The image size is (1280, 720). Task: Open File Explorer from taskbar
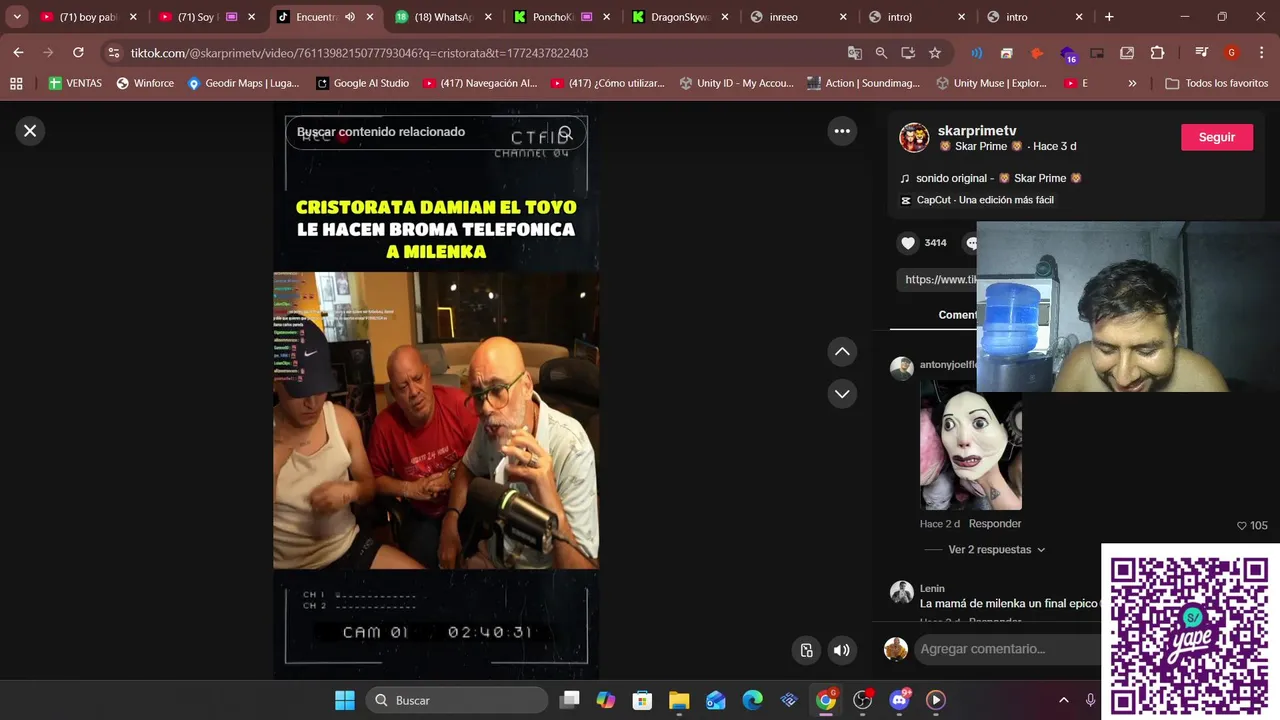(679, 700)
